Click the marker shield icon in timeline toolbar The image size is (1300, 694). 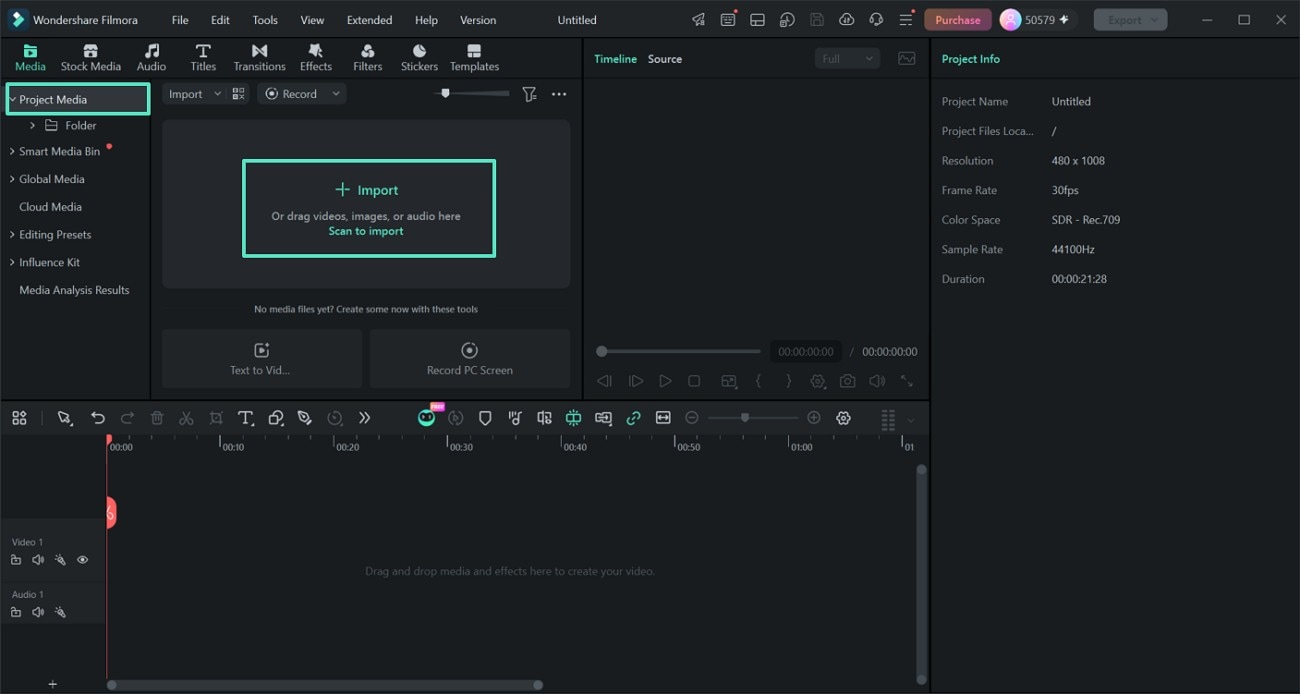[x=485, y=418]
